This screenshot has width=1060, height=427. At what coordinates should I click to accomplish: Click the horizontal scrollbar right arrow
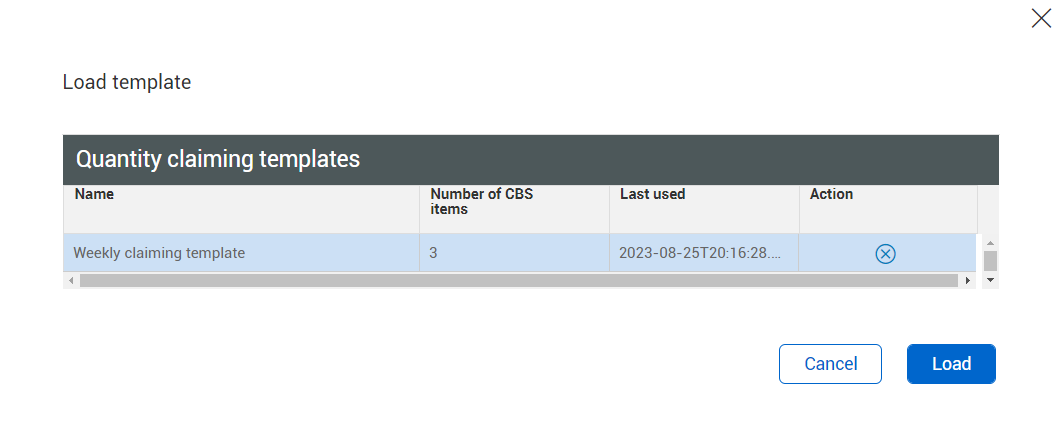(x=968, y=281)
